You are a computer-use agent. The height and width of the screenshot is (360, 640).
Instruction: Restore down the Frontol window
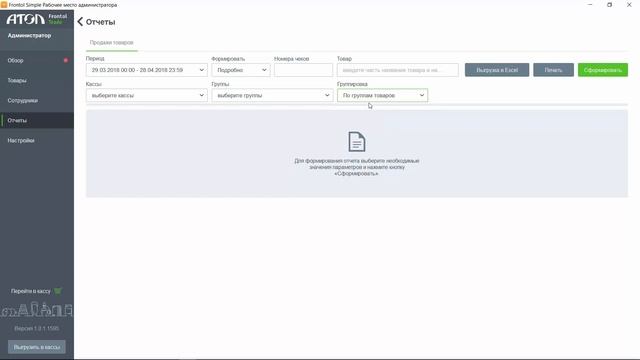tap(609, 5)
